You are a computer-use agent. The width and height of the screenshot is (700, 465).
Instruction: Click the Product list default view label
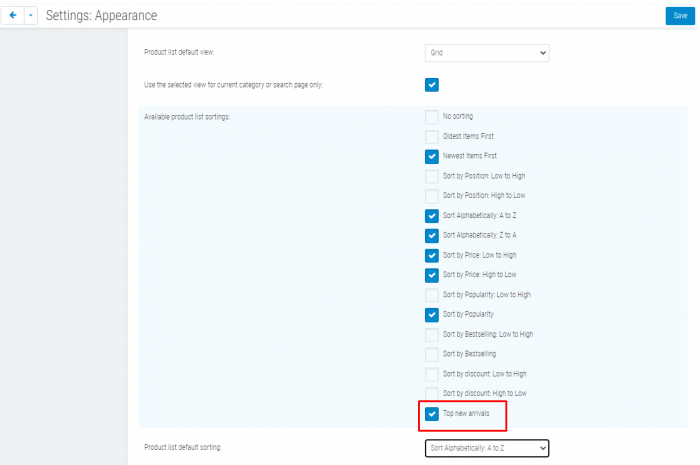pos(179,52)
